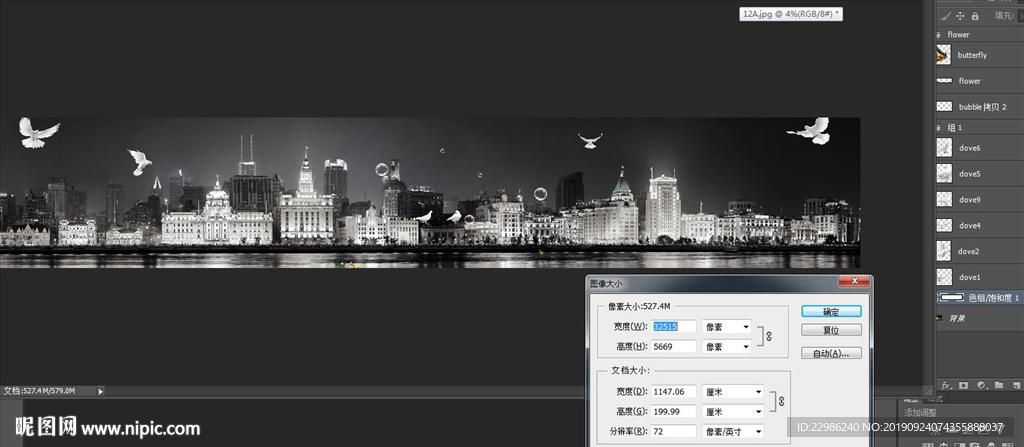The width and height of the screenshot is (1024, 447).
Task: Open the document width 厘米 unit dropdown
Action: [x=733, y=391]
